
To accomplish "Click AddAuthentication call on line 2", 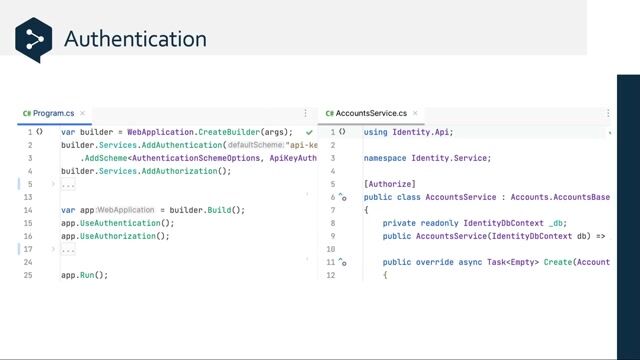I will pos(182,145).
